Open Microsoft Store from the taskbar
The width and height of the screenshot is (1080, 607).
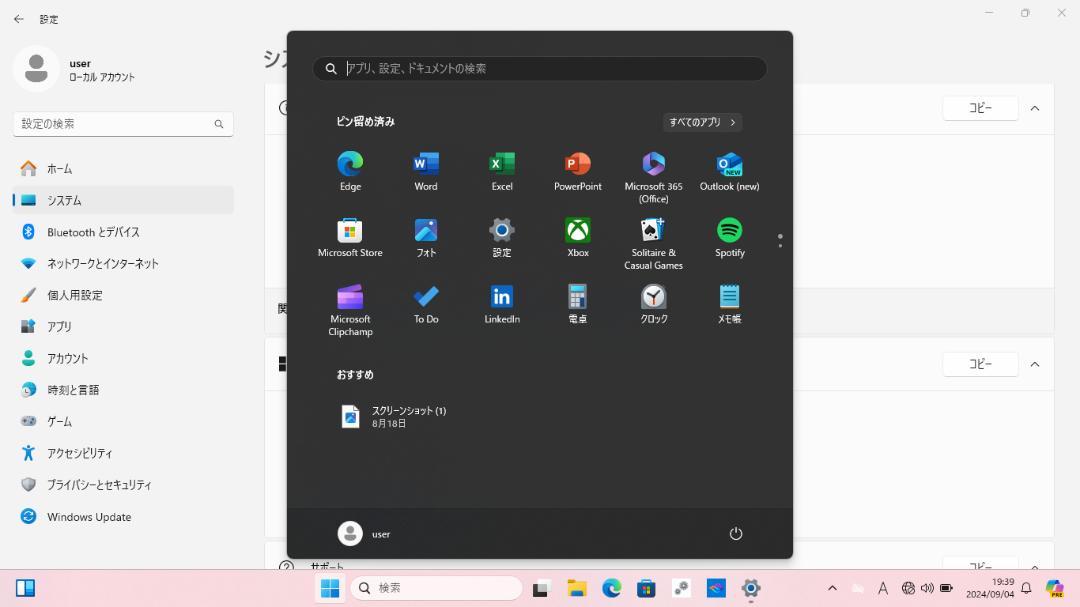click(646, 588)
